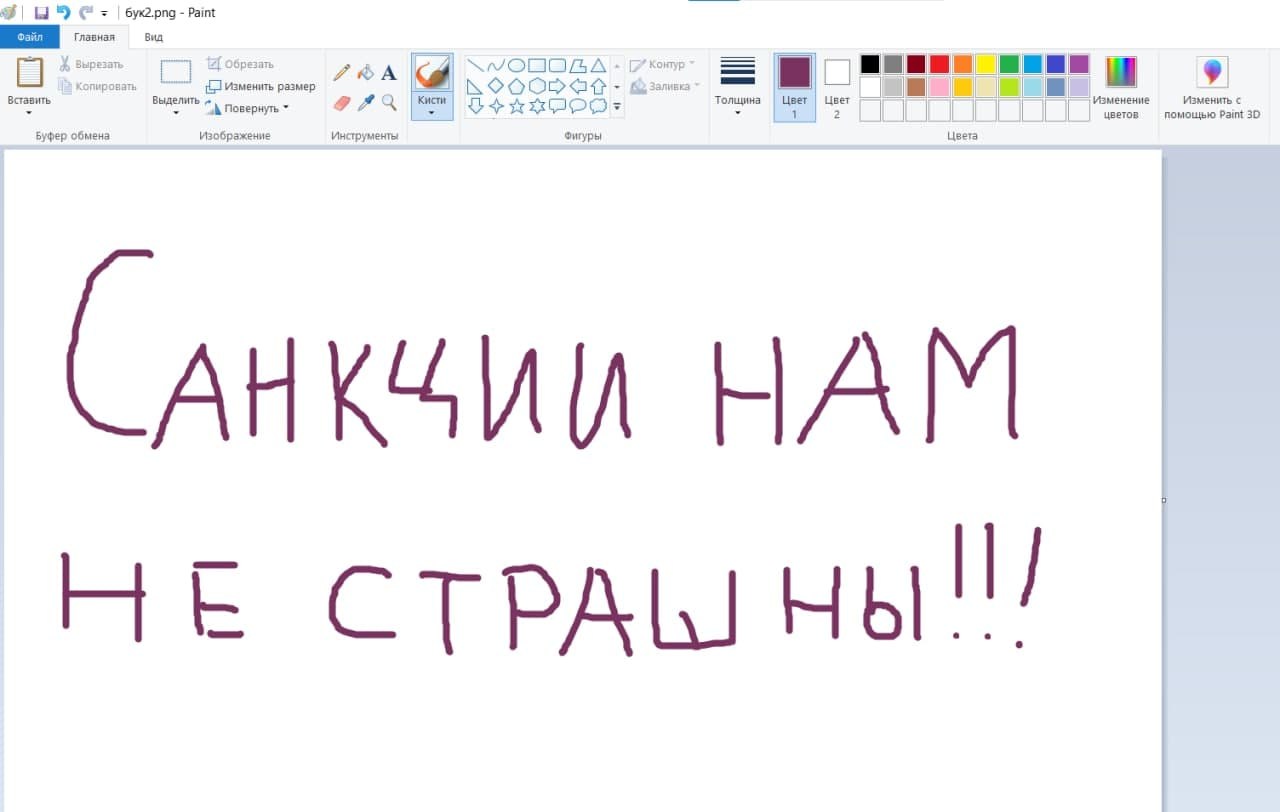
Task: Open the Кисти brushes dropdown
Action: 432,107
